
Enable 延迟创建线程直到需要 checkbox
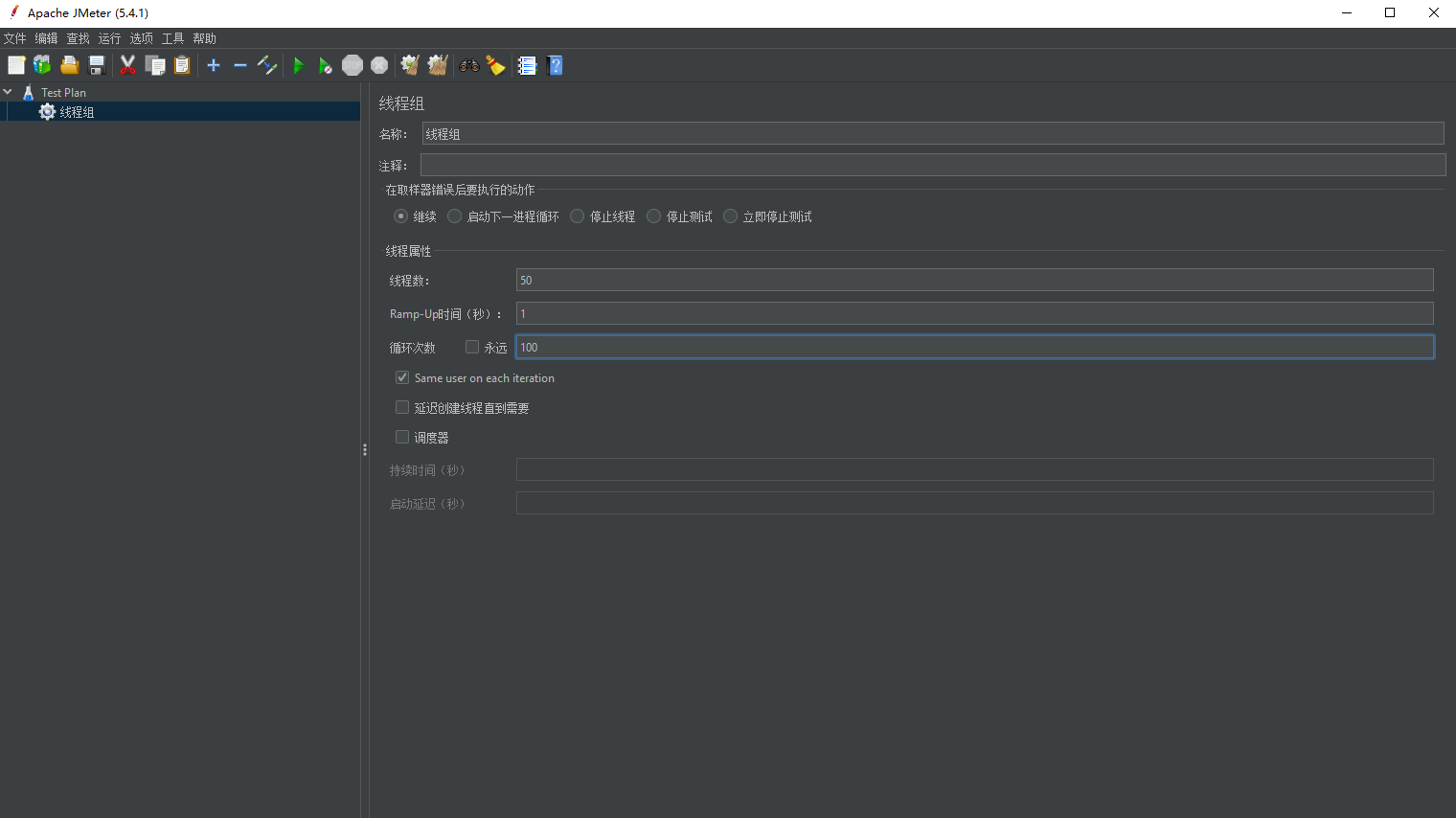(x=402, y=407)
